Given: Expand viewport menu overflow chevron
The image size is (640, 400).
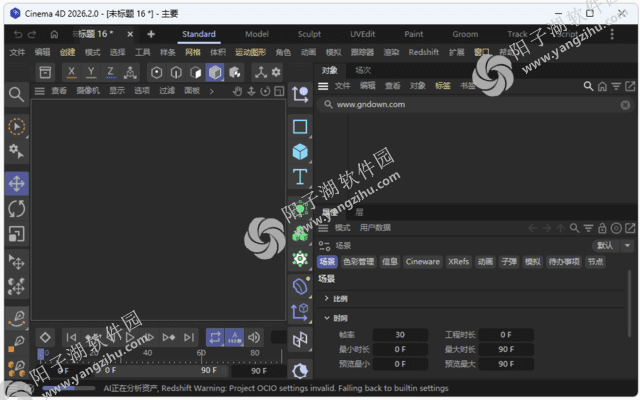Looking at the screenshot, I should [211, 91].
